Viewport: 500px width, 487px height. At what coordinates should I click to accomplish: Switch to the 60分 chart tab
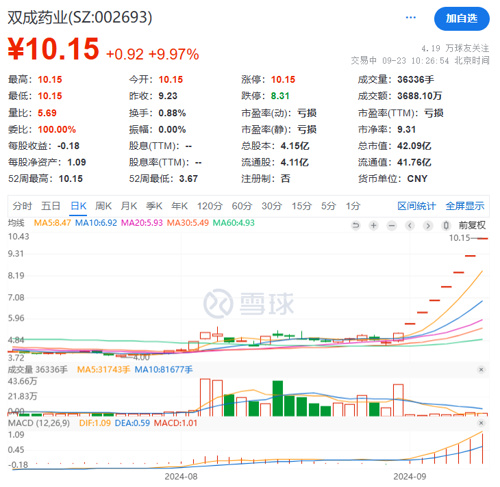click(242, 206)
